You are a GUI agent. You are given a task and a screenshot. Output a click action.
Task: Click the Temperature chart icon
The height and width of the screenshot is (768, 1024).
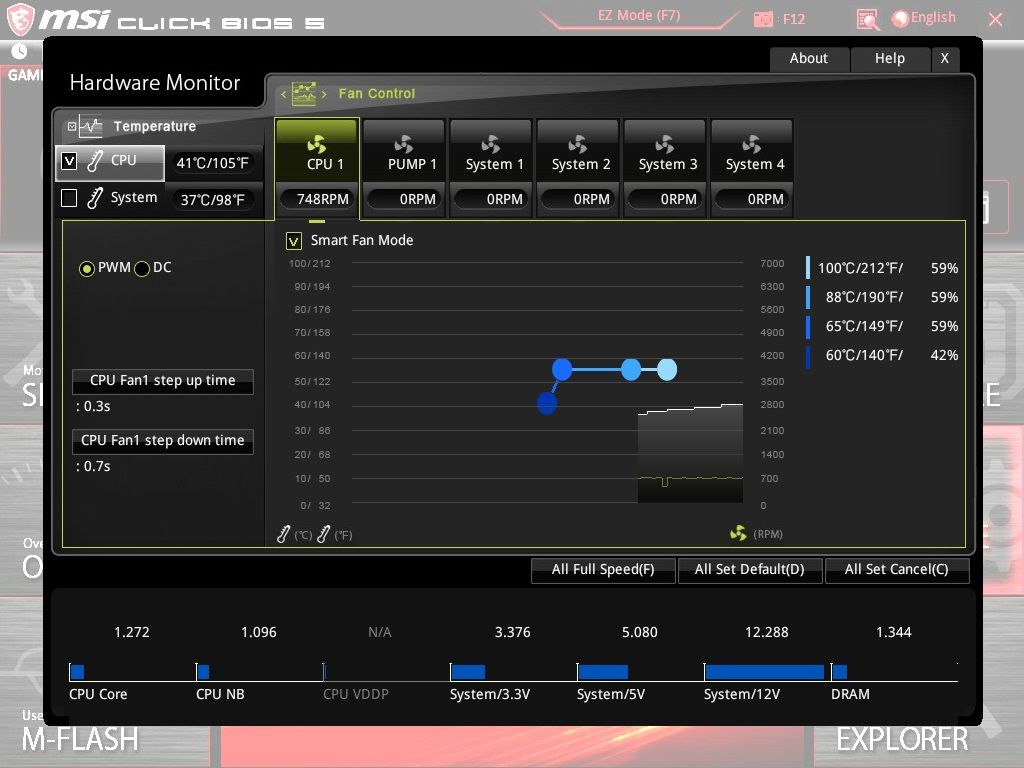(91, 127)
